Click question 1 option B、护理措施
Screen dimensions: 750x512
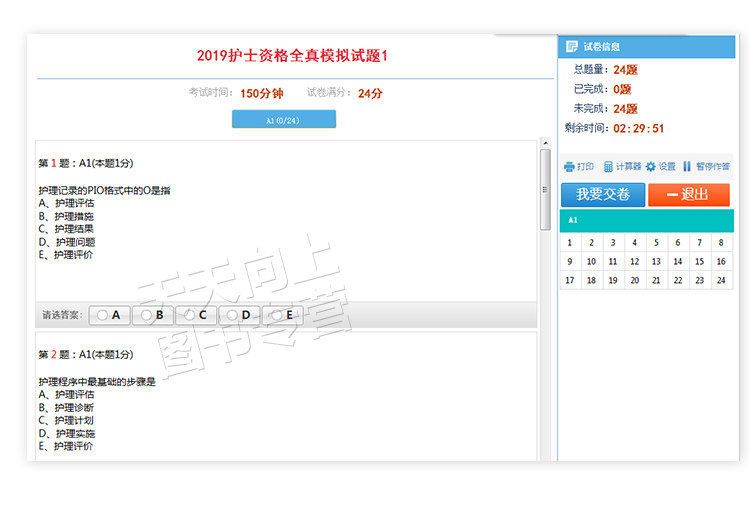(66, 216)
